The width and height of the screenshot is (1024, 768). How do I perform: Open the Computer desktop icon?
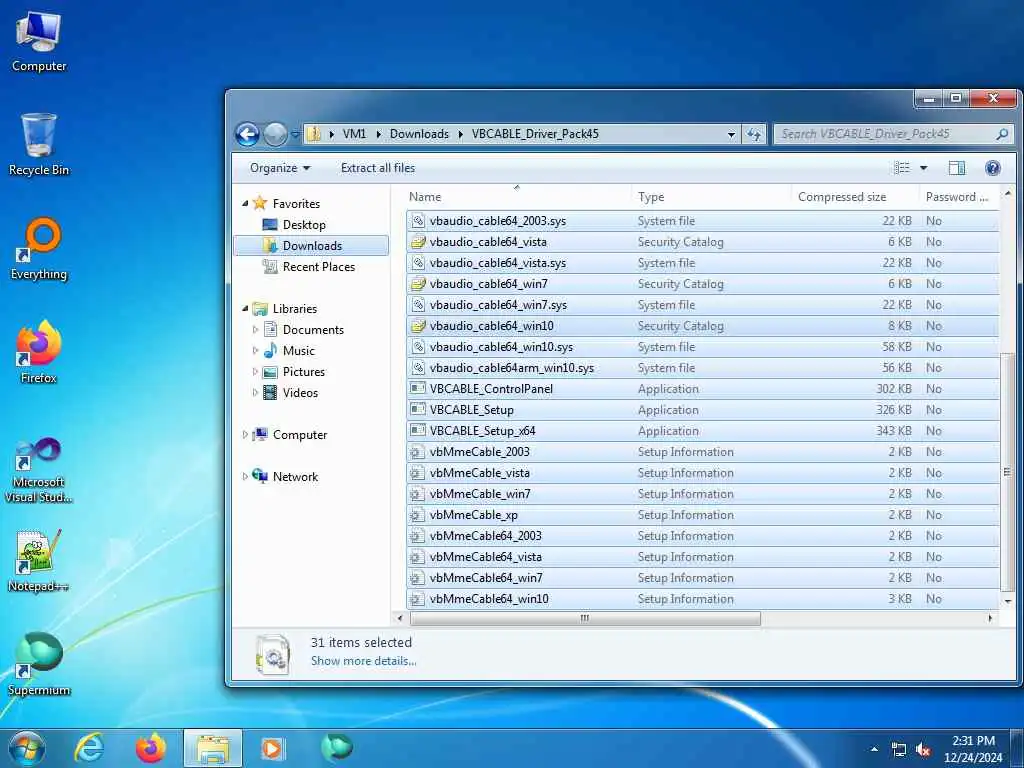(39, 42)
